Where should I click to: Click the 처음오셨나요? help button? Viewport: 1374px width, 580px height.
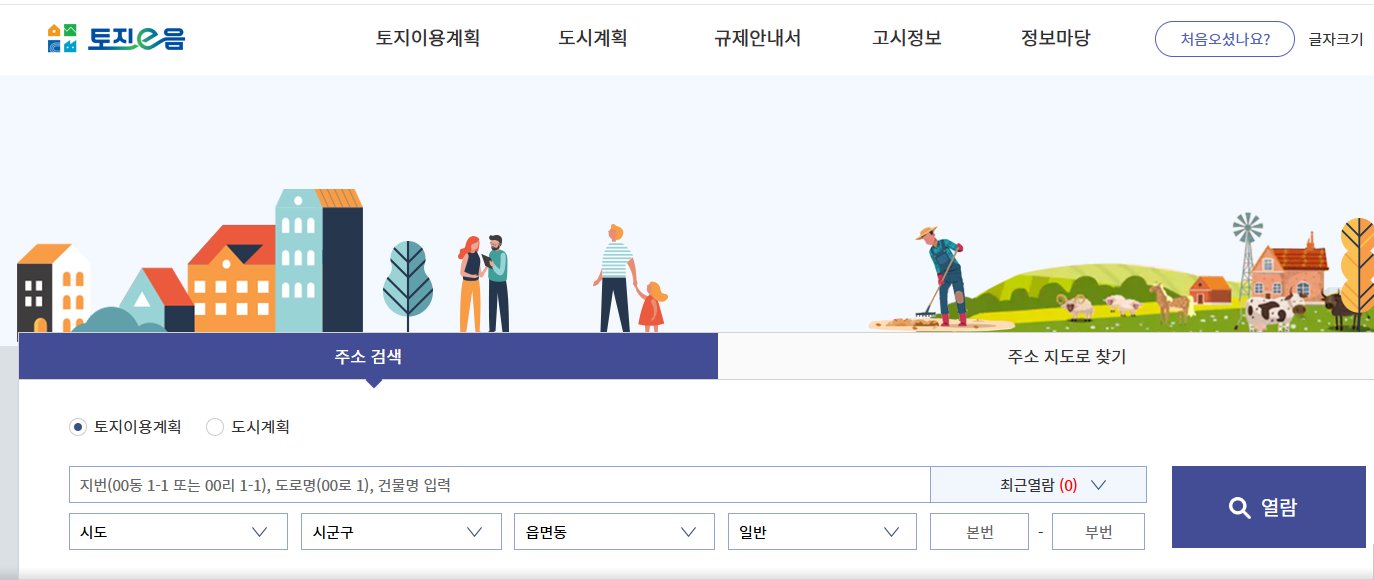(1224, 39)
